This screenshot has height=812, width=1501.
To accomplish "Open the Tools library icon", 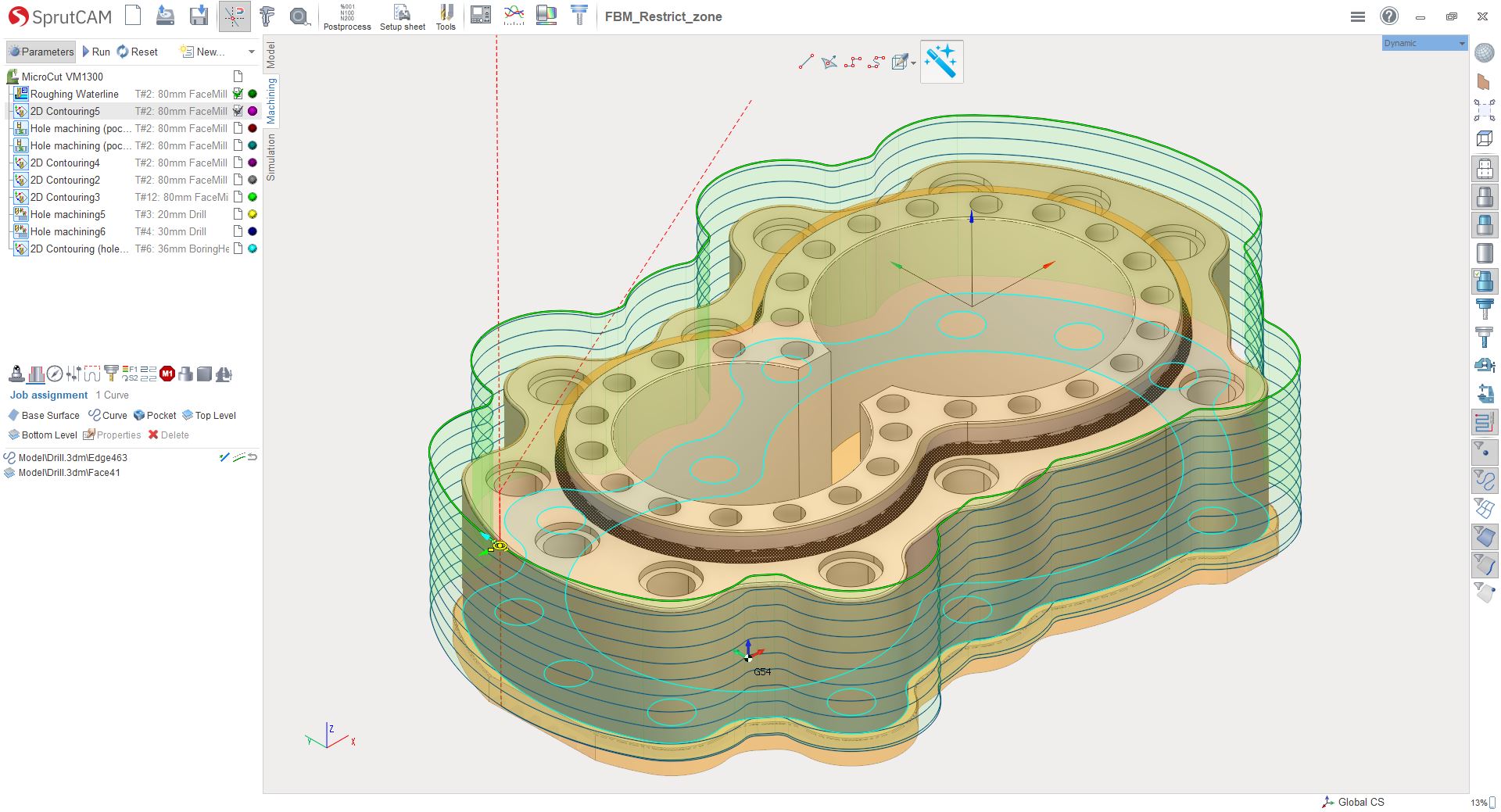I will pos(446,16).
